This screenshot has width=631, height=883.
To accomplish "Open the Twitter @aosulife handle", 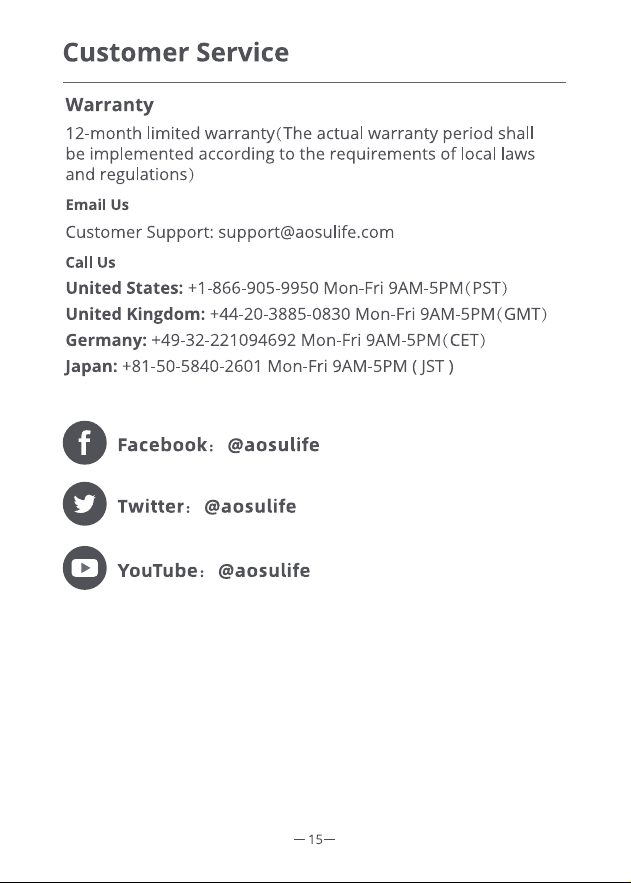I will 250,506.
